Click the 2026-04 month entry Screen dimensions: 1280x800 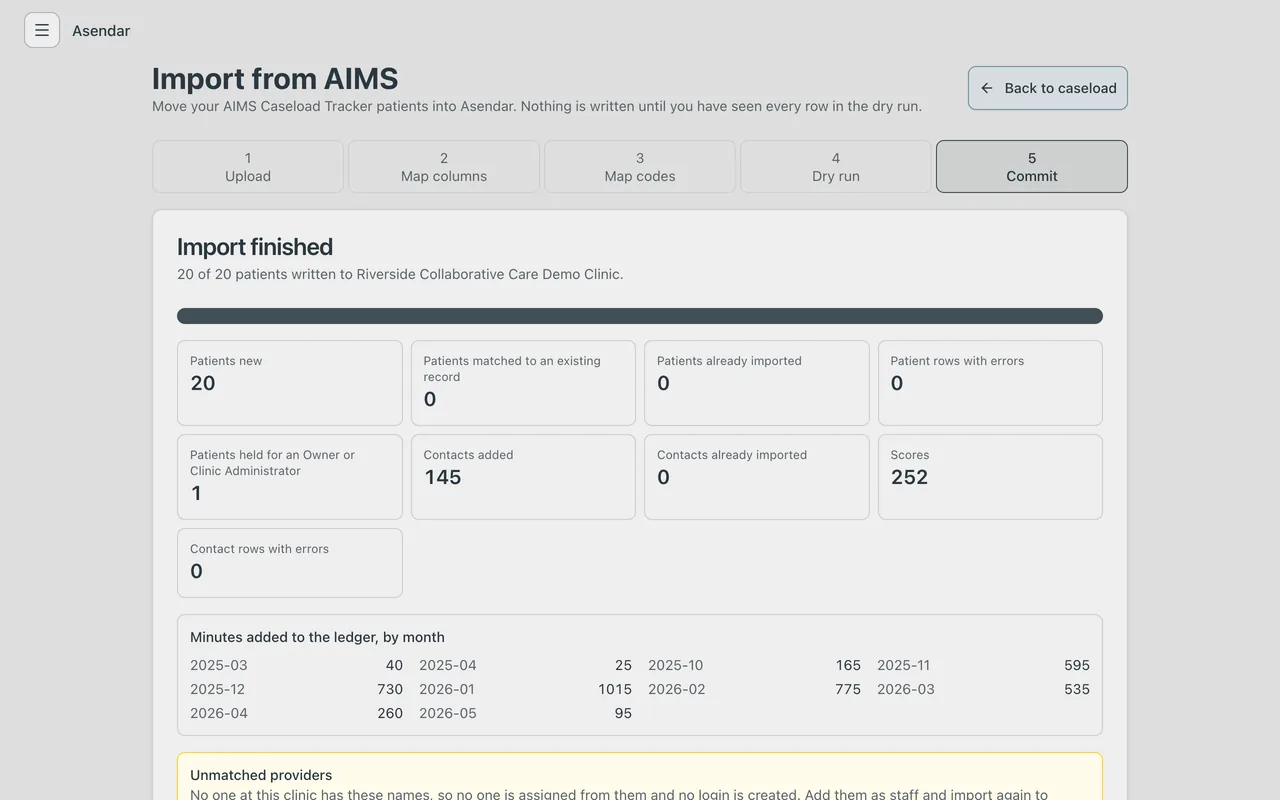click(296, 713)
